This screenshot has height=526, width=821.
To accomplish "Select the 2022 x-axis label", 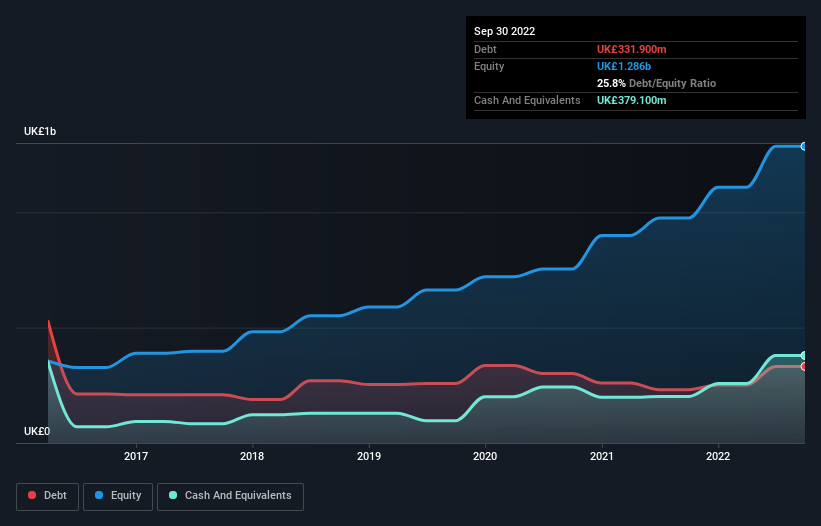I will click(718, 456).
